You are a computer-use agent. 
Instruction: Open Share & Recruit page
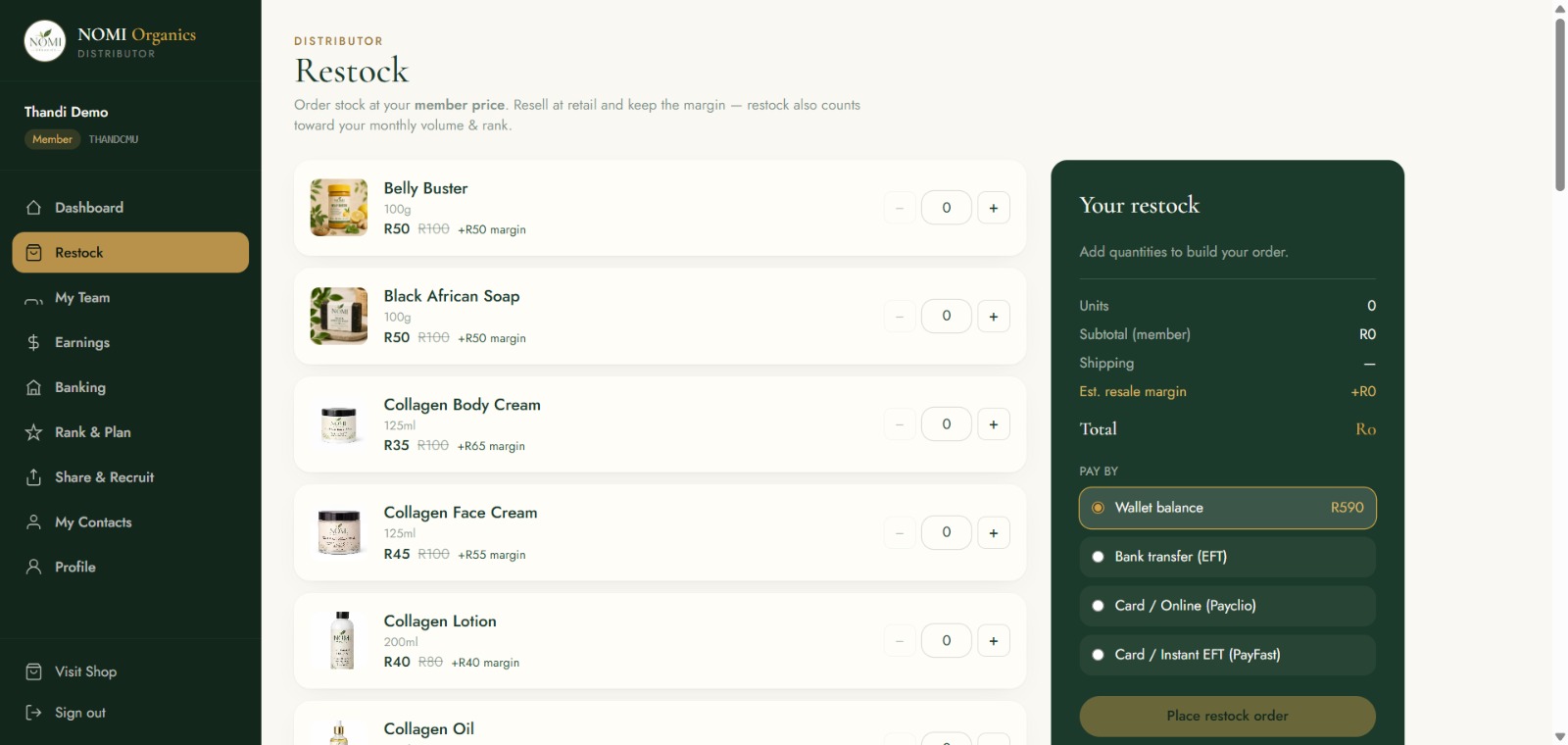point(130,477)
